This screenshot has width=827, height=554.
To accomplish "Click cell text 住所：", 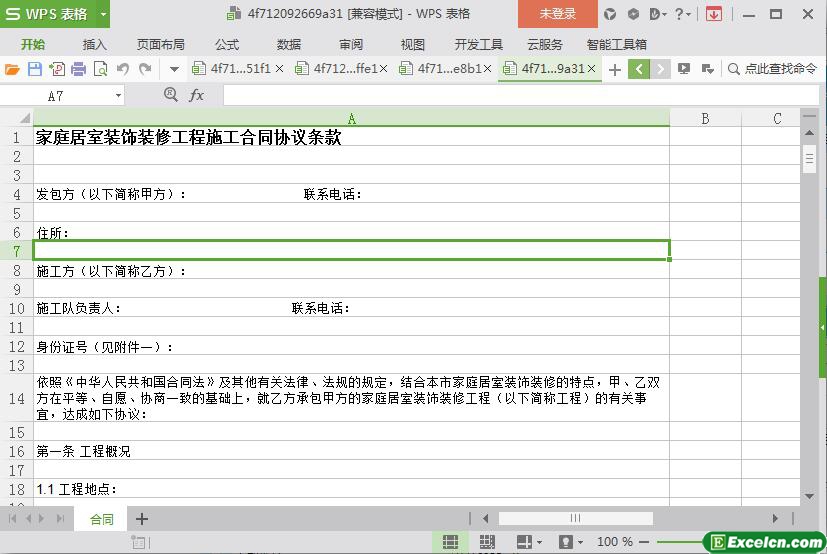I will [52, 233].
